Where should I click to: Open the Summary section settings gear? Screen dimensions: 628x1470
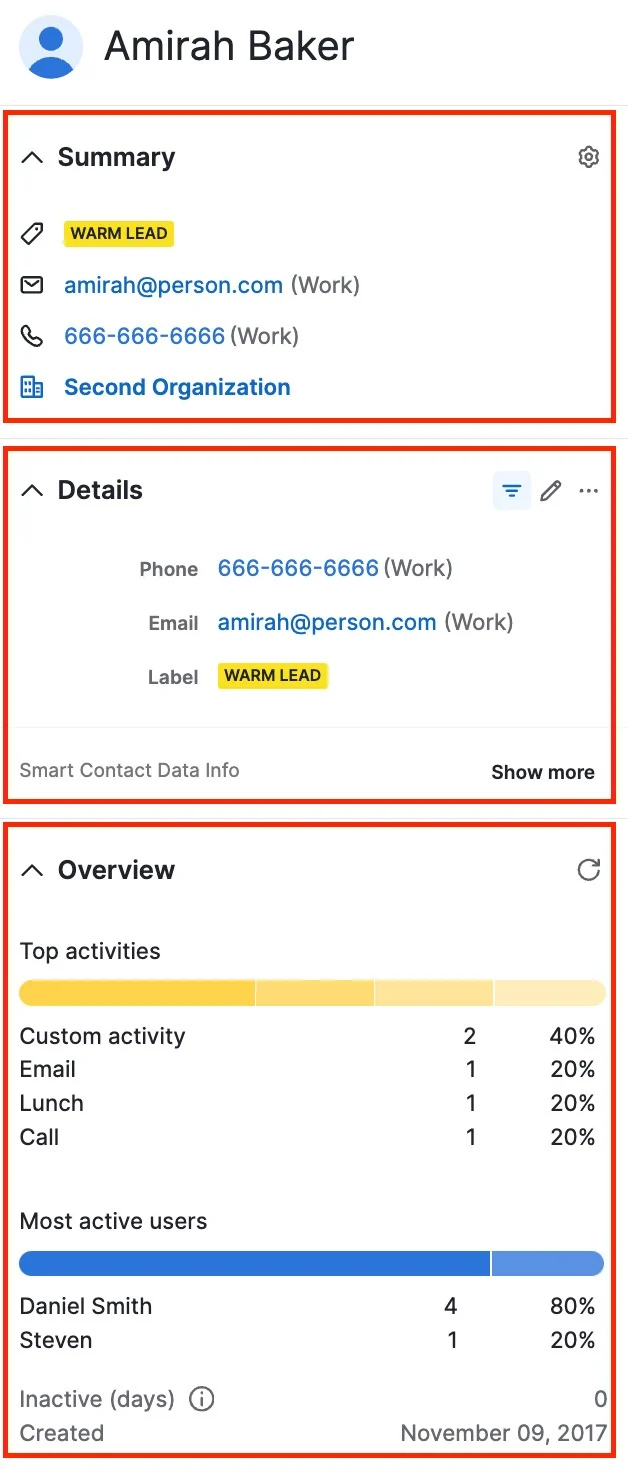click(589, 157)
